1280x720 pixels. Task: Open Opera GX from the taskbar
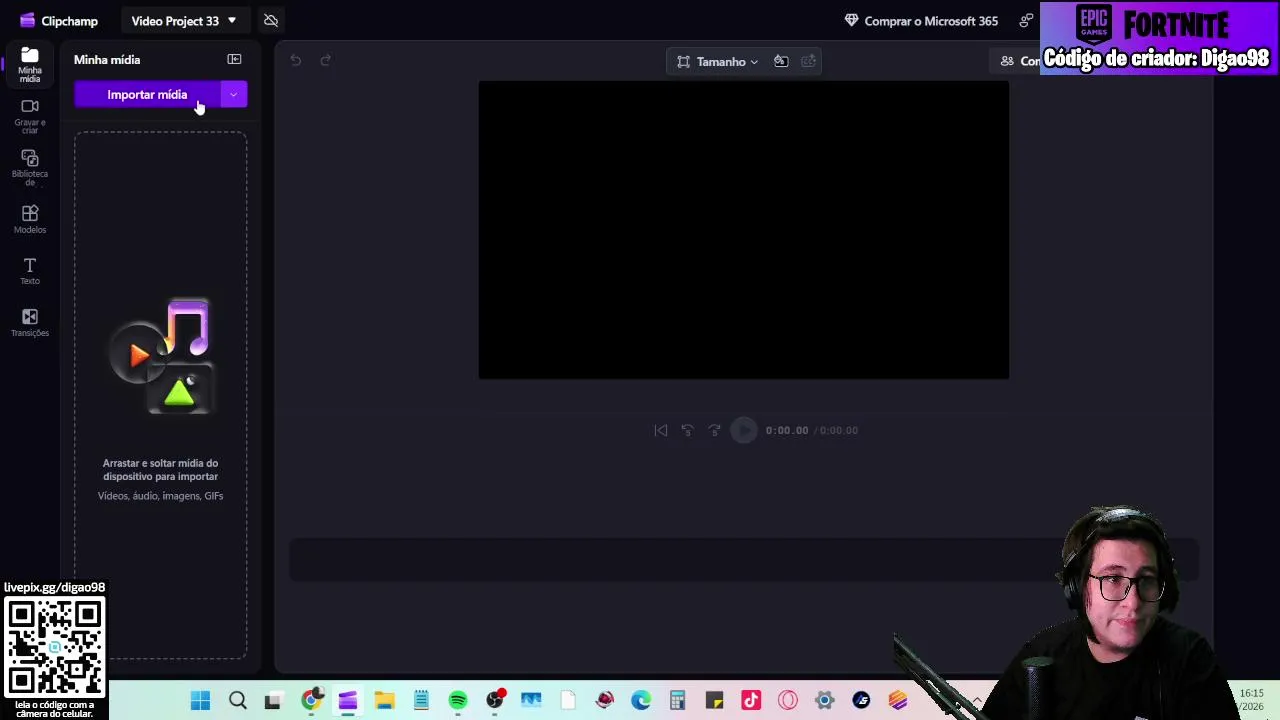pos(788,701)
